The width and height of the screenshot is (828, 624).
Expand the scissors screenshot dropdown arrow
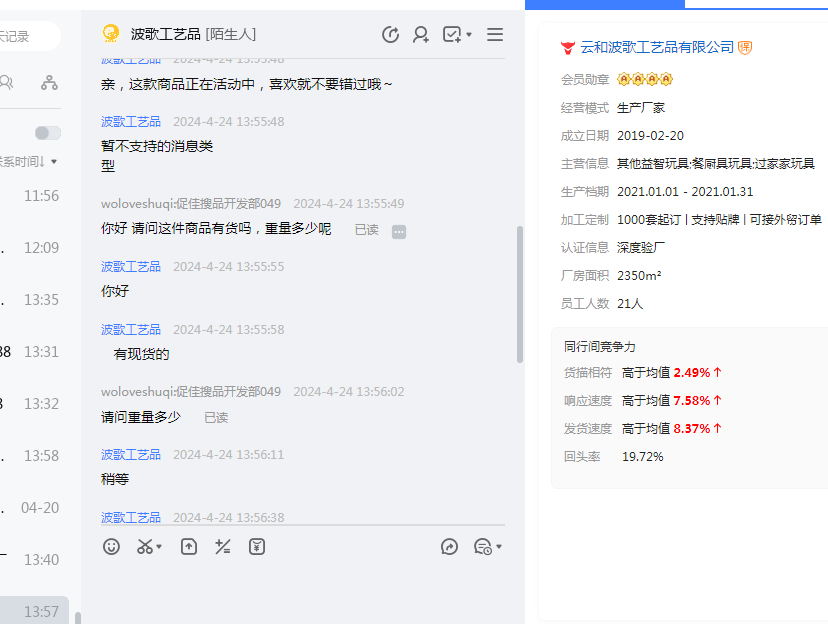tap(160, 548)
